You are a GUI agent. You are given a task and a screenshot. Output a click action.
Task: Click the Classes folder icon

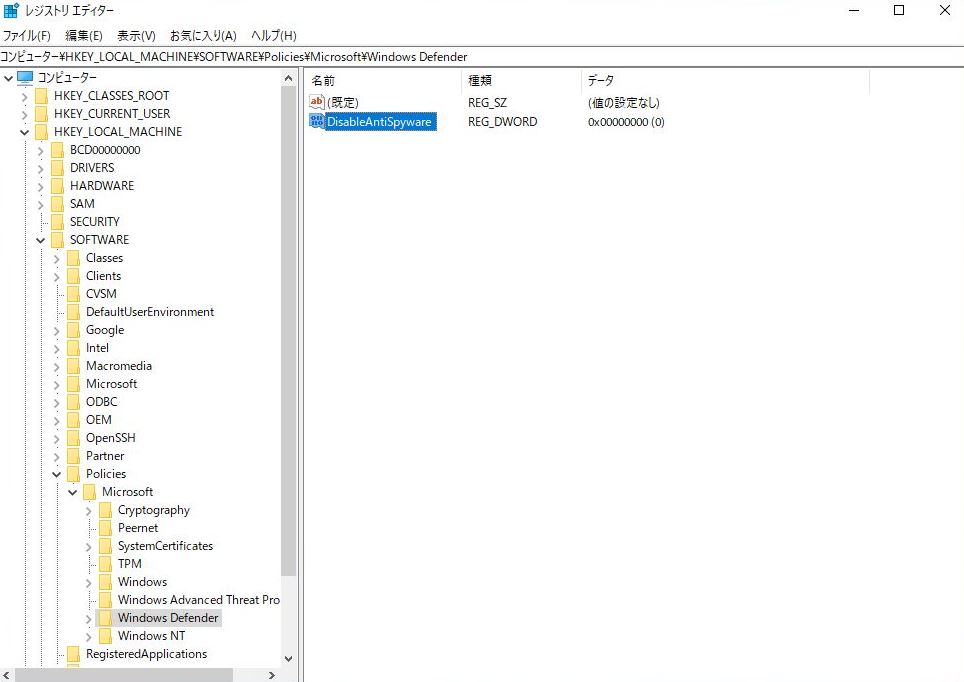click(74, 258)
